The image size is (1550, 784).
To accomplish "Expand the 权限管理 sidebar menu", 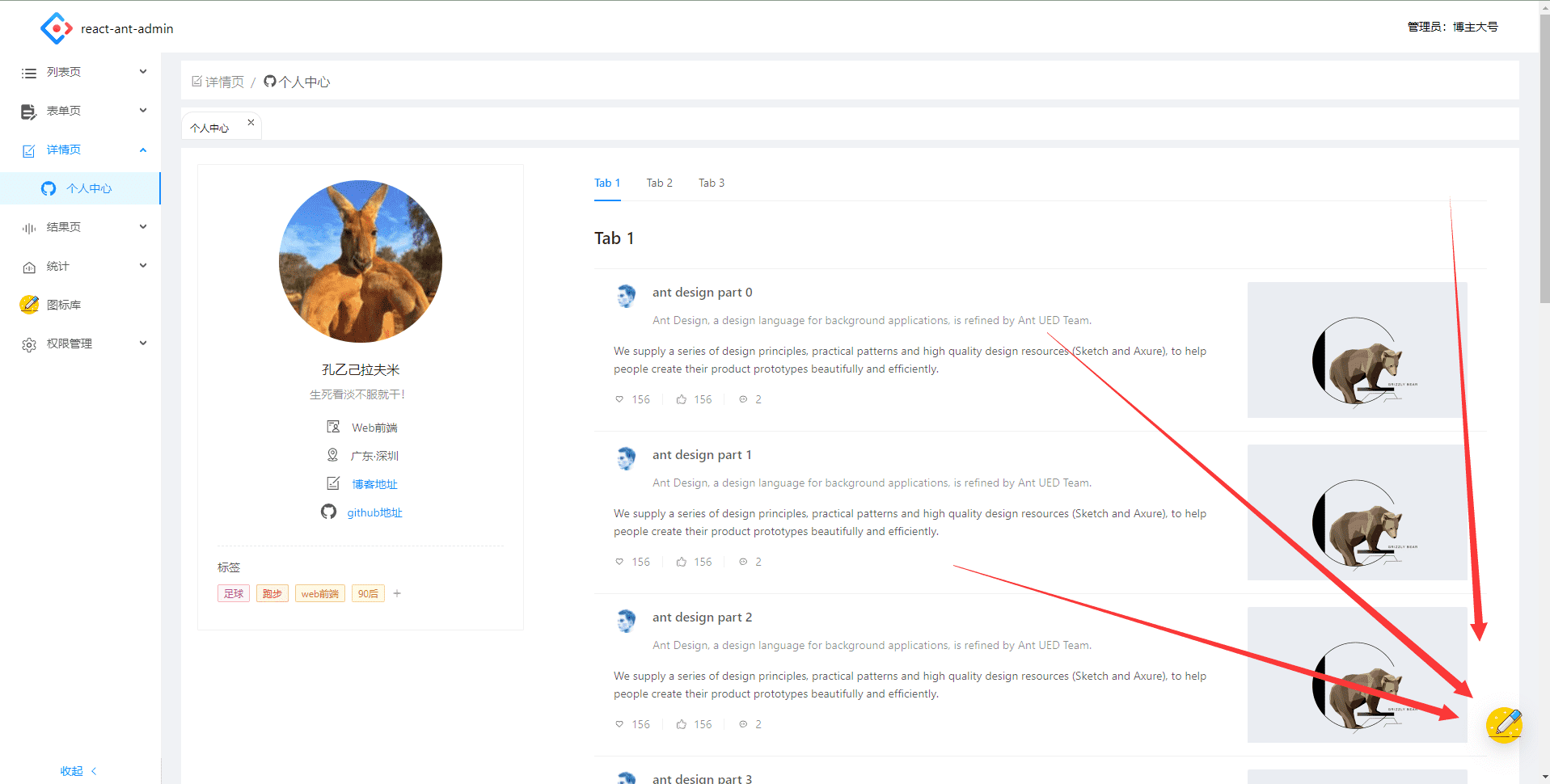I will pyautogui.click(x=80, y=344).
